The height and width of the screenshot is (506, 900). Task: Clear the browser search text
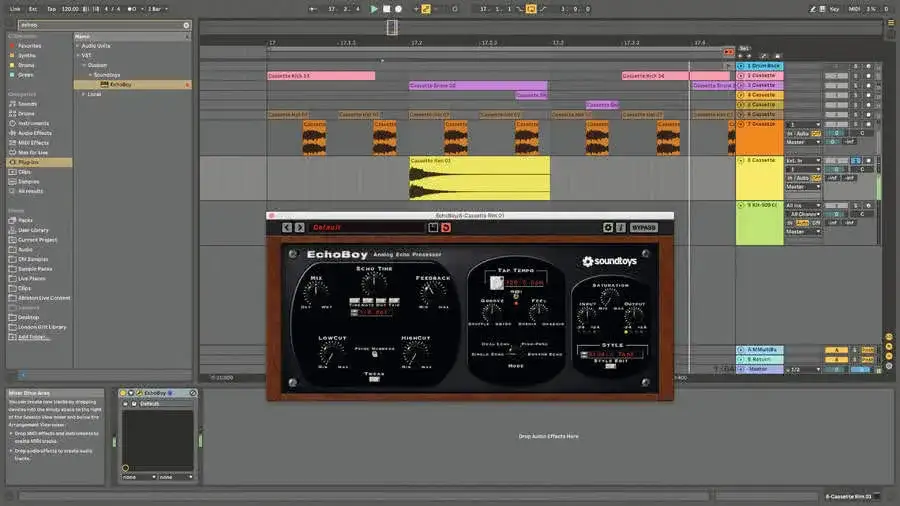(186, 25)
